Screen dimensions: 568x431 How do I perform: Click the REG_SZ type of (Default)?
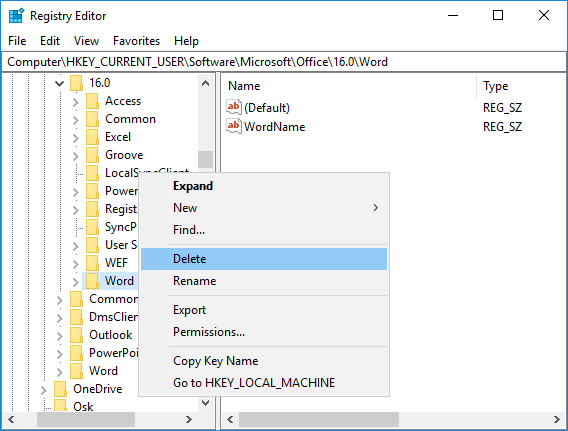click(502, 108)
